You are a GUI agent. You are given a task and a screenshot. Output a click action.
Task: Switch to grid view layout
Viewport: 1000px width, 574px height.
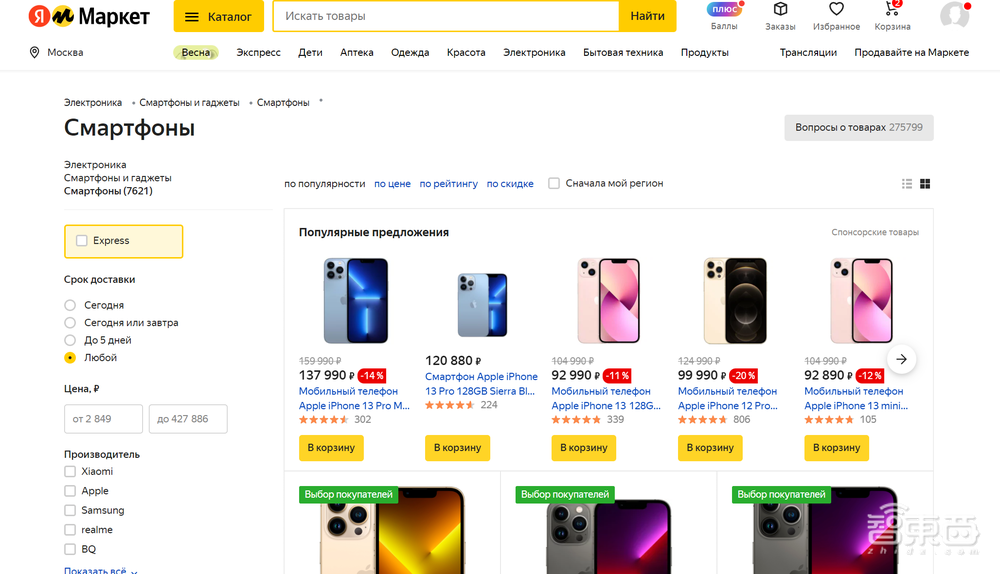tap(925, 184)
